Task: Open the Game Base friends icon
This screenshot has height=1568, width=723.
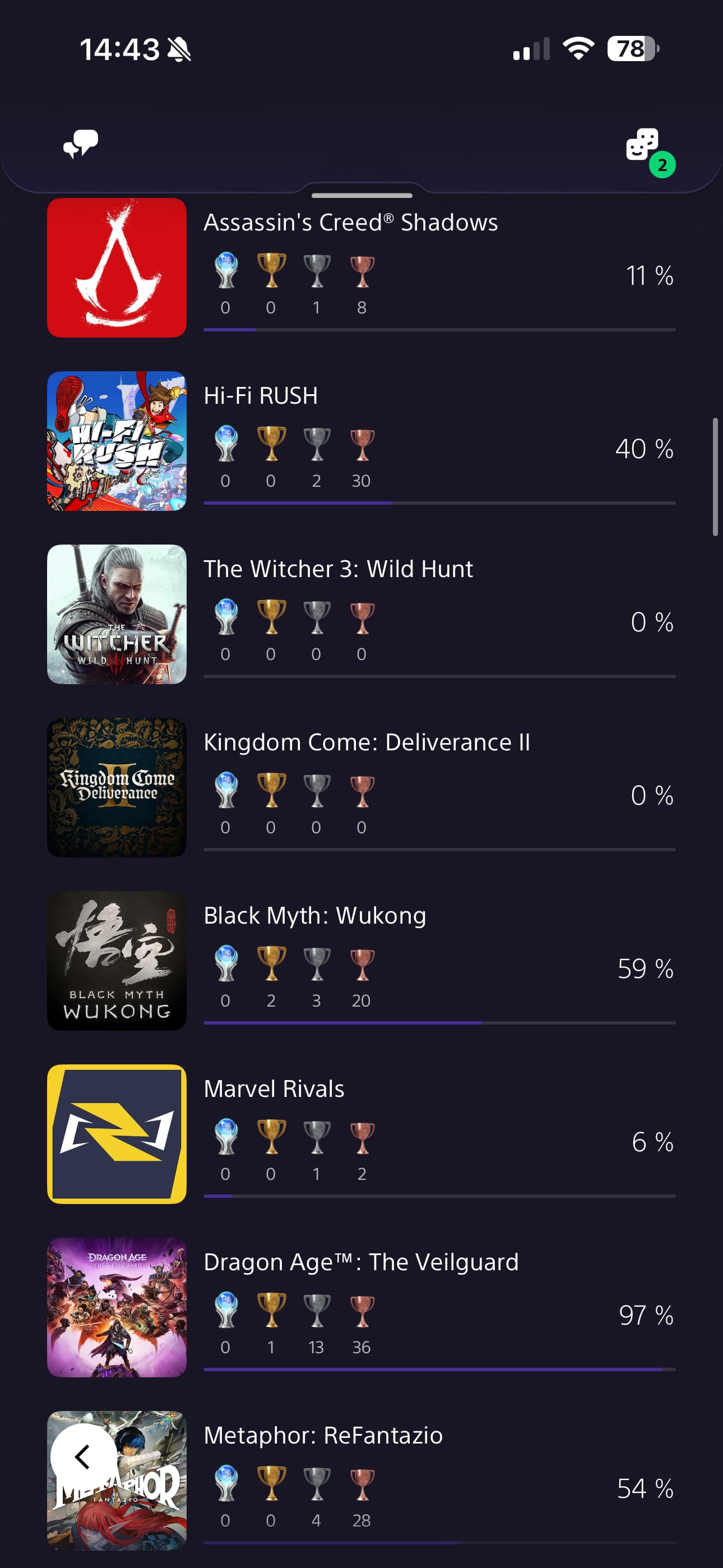Action: pos(643,145)
